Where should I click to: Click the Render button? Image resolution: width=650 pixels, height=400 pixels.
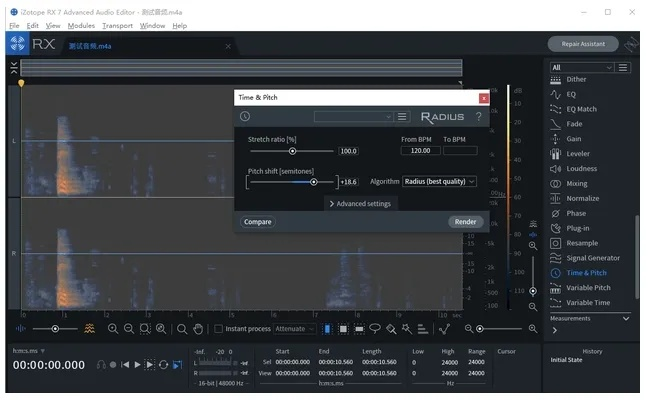[465, 222]
